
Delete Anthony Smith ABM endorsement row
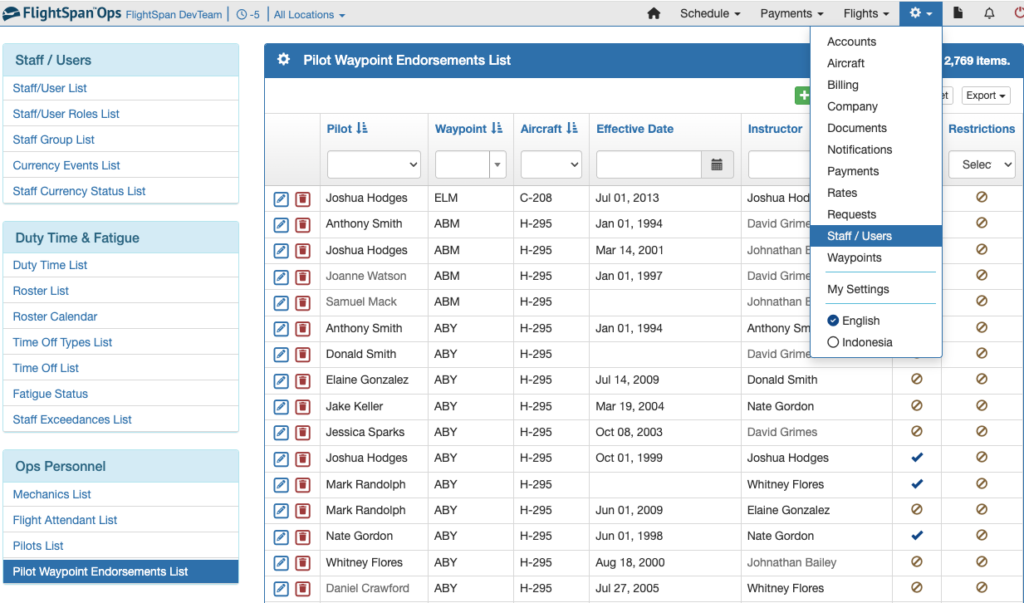302,224
